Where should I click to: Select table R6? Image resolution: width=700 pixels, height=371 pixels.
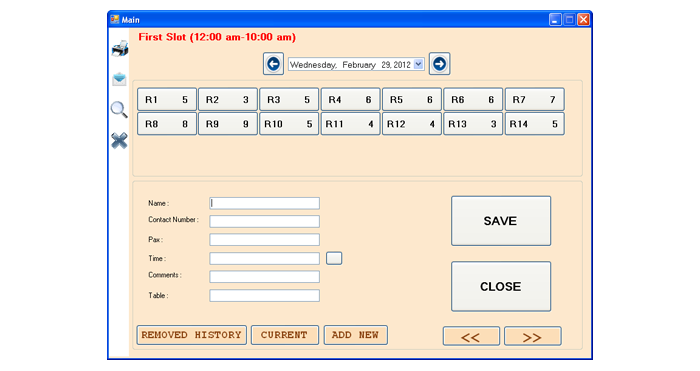(x=473, y=100)
